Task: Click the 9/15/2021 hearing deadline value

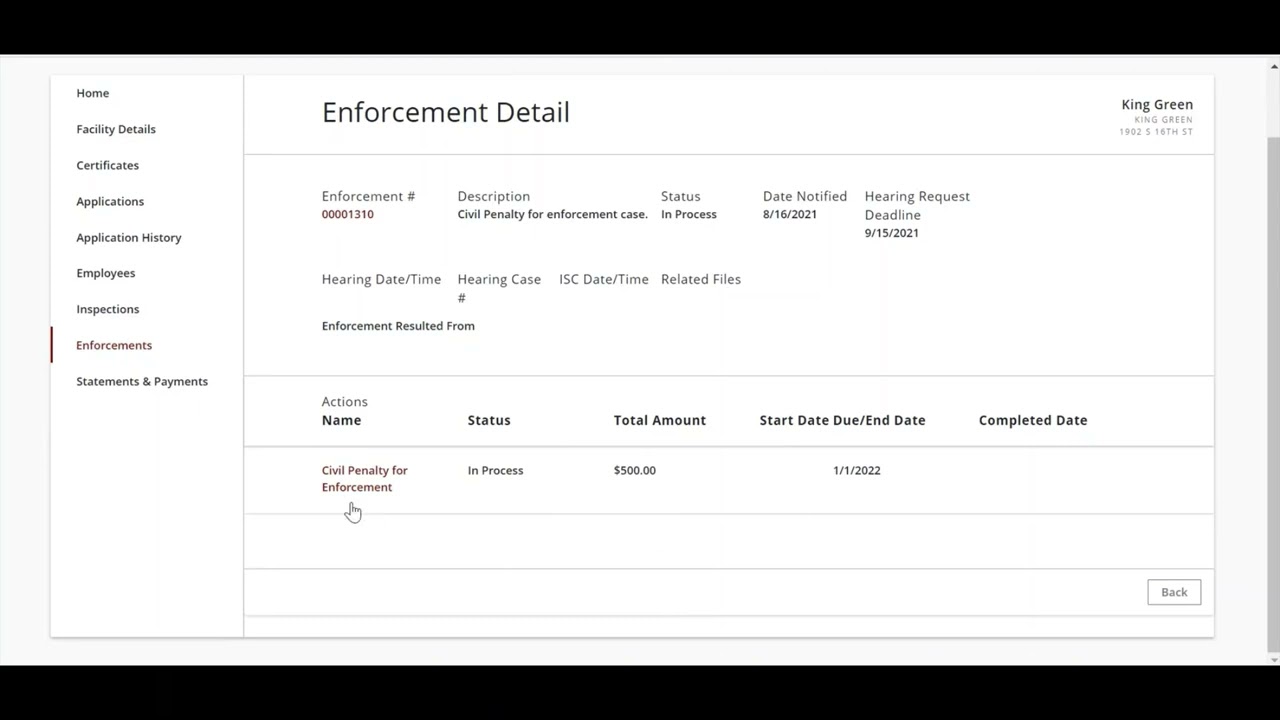Action: pos(891,233)
